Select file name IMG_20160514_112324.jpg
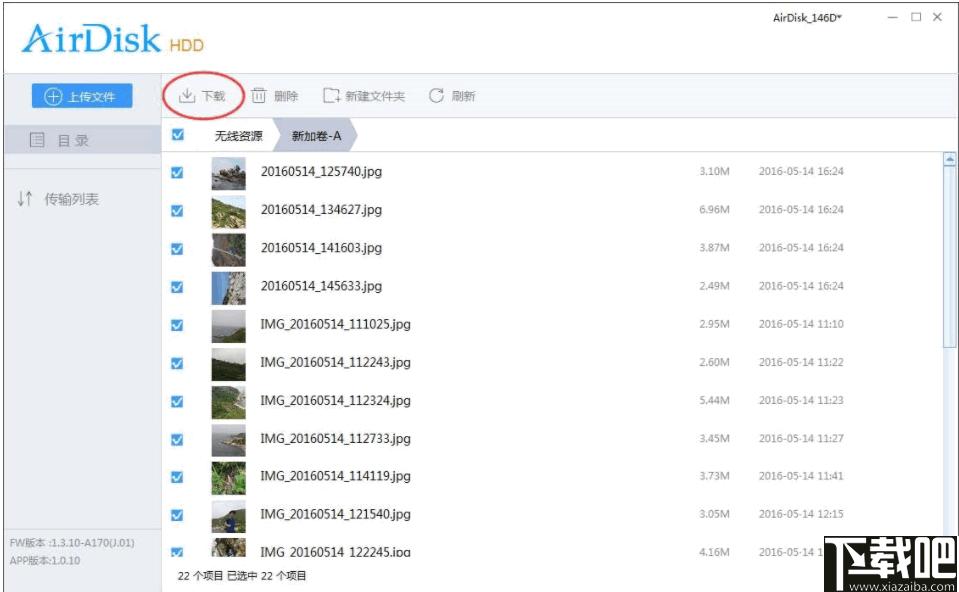Image resolution: width=959 pixels, height=592 pixels. pos(335,401)
